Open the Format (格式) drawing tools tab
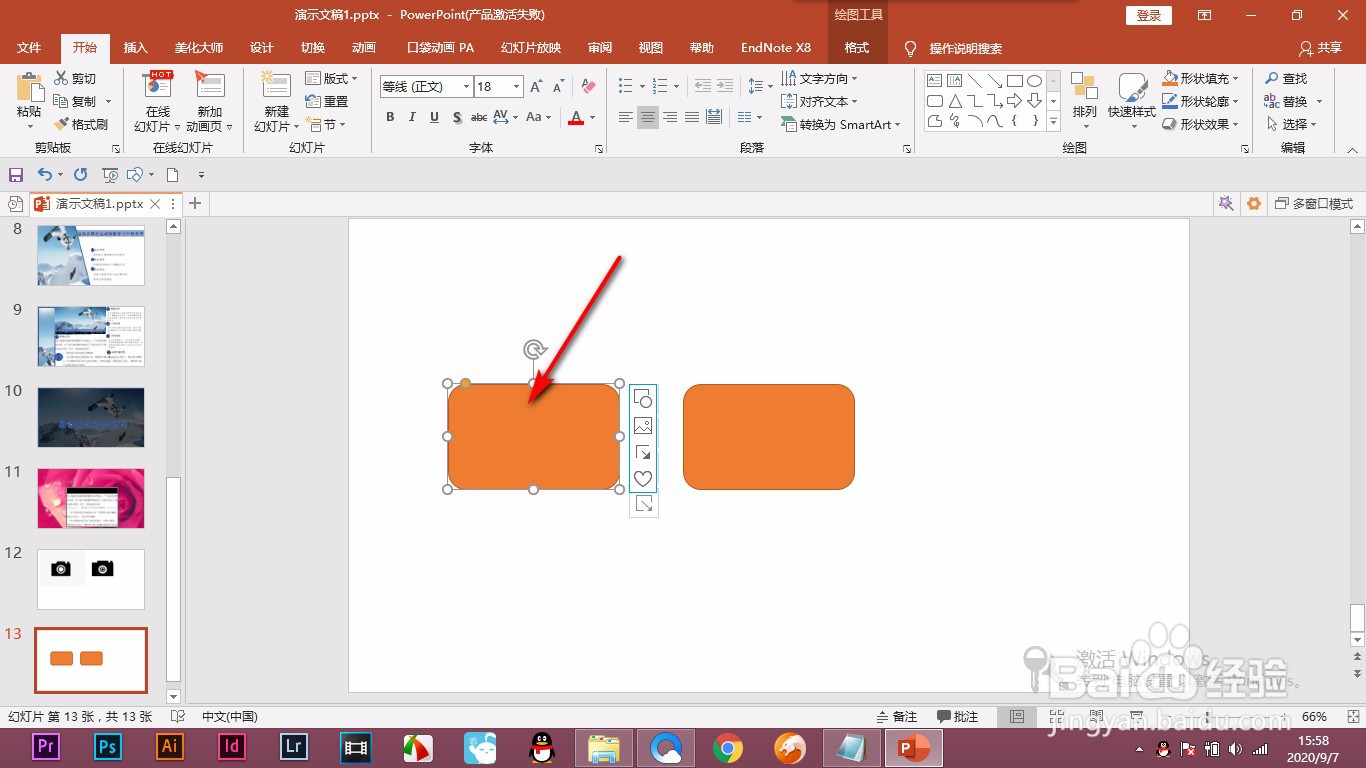 pos(857,47)
